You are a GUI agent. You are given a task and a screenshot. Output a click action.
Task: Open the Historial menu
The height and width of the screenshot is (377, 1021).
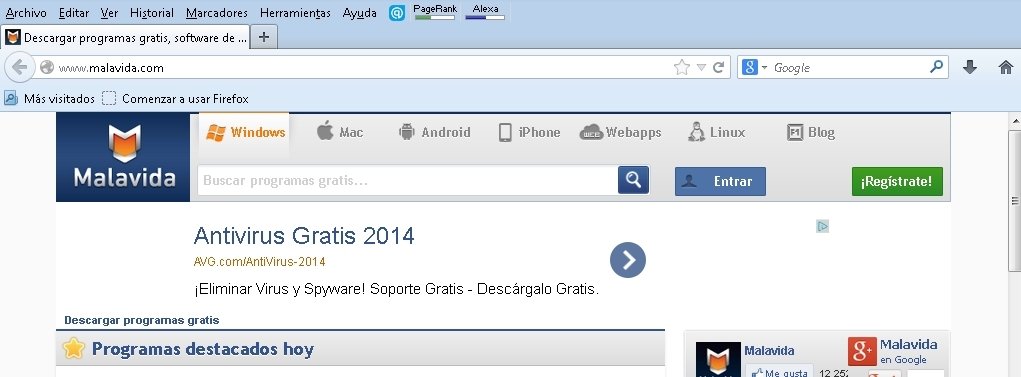tap(152, 12)
